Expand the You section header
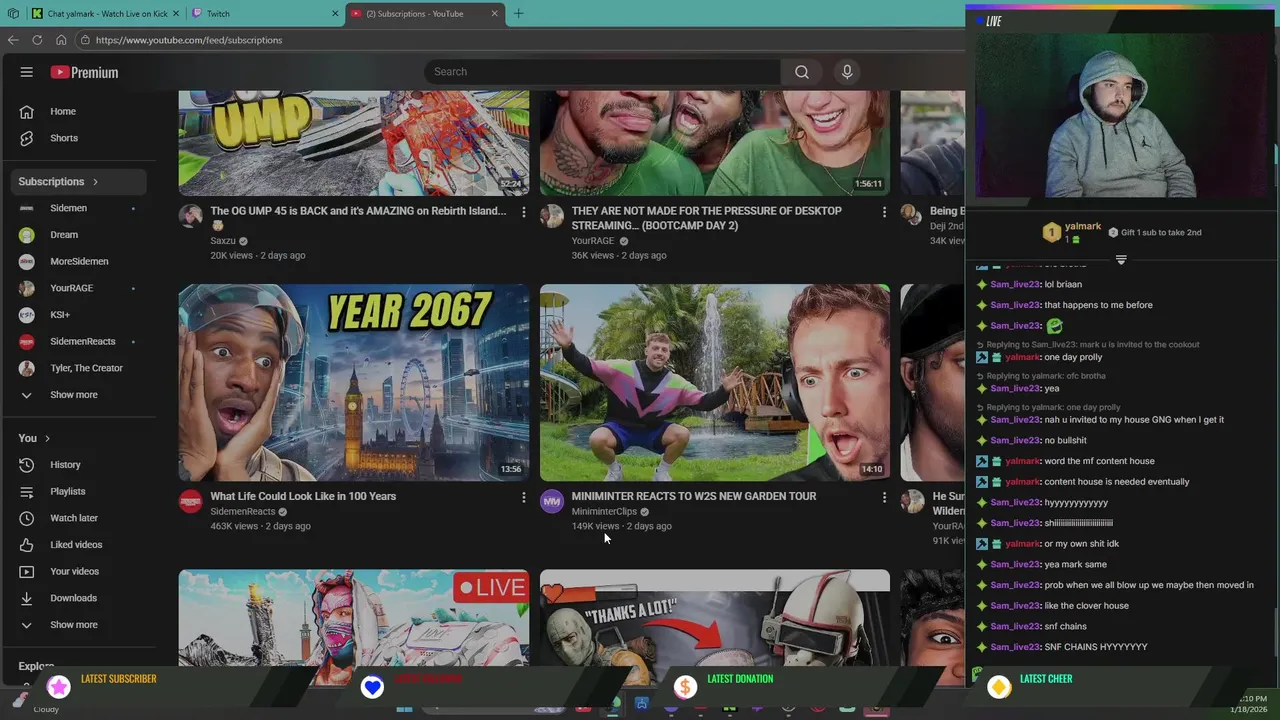The width and height of the screenshot is (1280, 720). coord(34,438)
